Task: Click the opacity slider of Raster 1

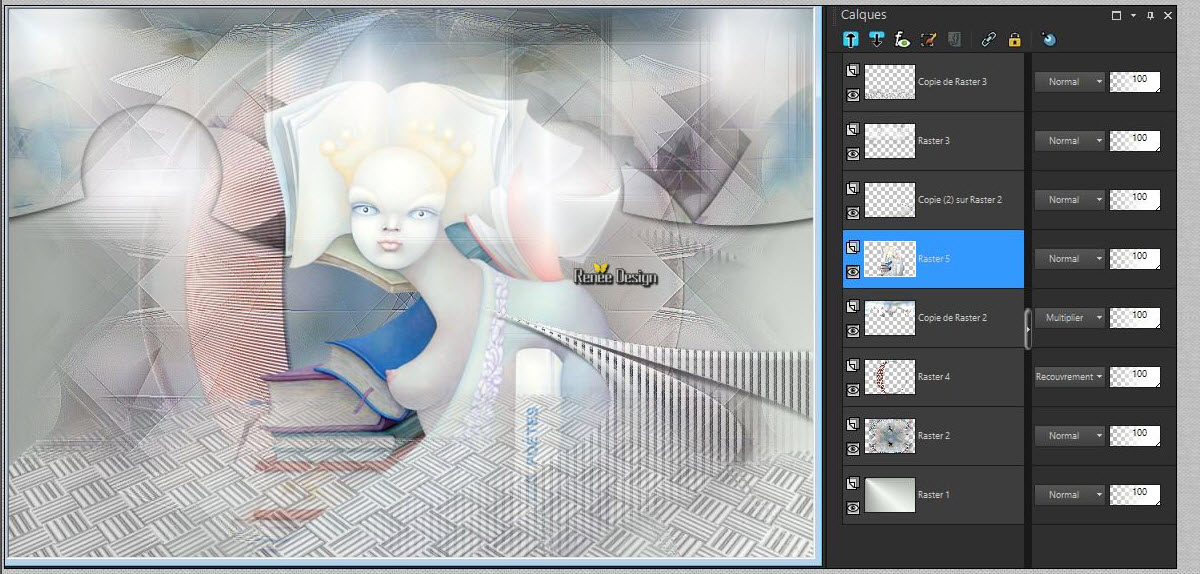Action: tap(1135, 495)
